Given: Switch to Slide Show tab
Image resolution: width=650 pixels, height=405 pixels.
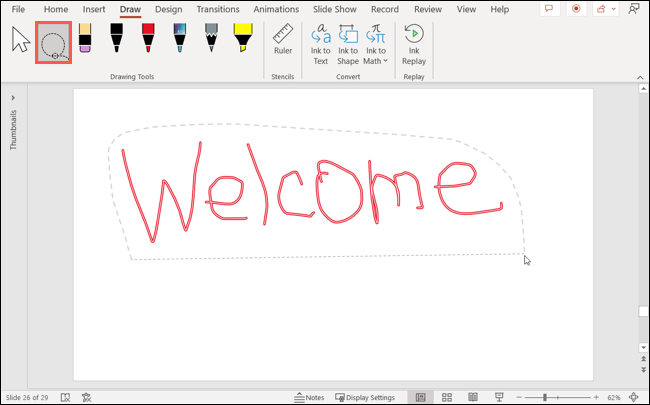Looking at the screenshot, I should click(x=335, y=9).
